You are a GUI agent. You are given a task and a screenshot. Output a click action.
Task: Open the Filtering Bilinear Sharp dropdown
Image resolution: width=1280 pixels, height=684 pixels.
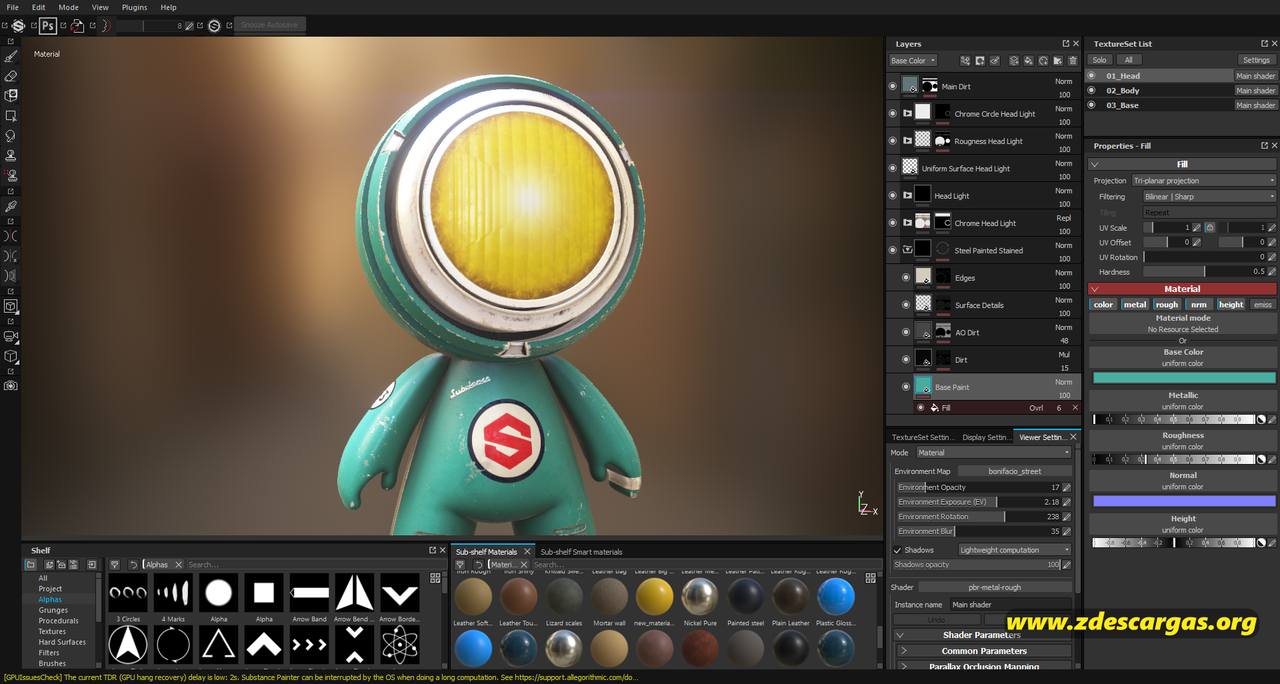[x=1209, y=197]
